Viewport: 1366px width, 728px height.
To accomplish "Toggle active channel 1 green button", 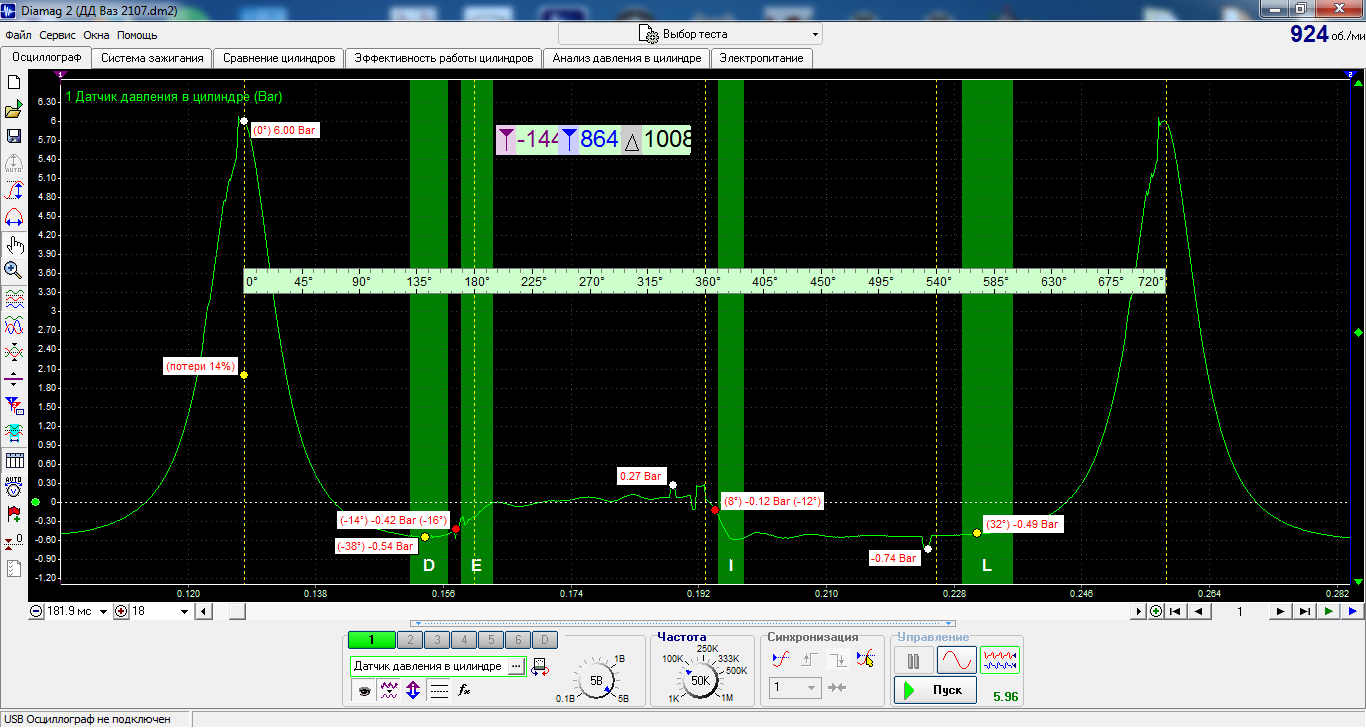I will [371, 640].
